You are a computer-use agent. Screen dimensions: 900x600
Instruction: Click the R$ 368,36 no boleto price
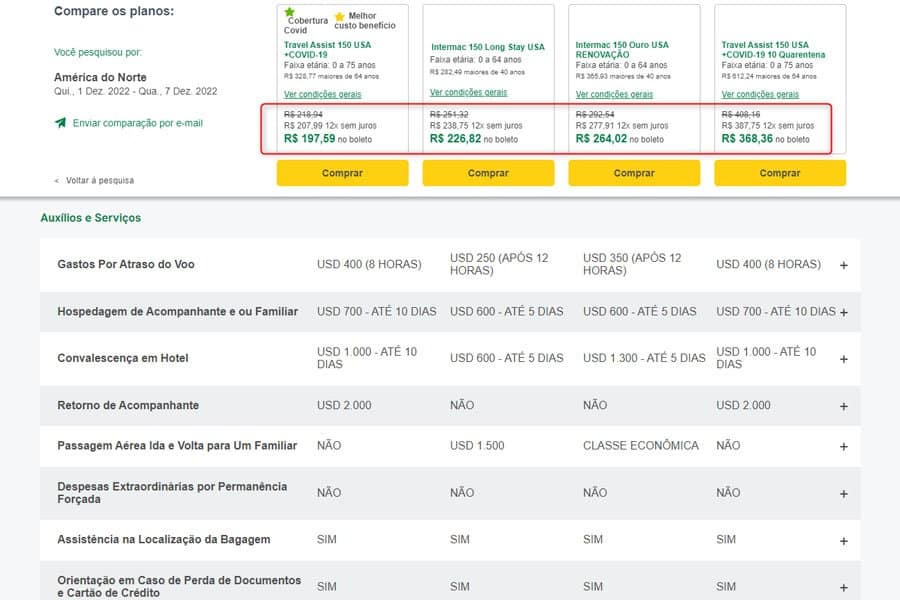(x=766, y=139)
